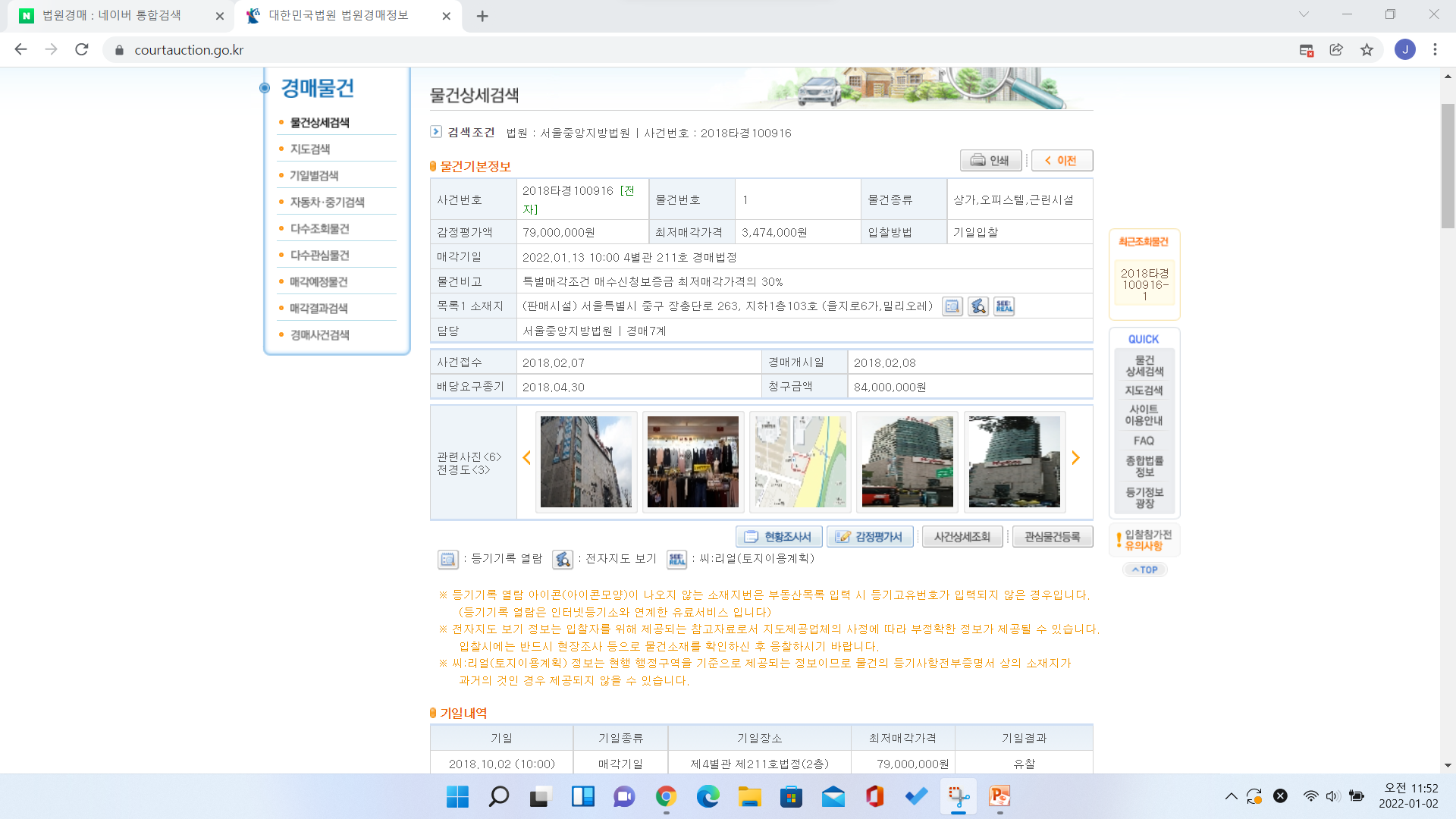Open Windows Start menu
Viewport: 1456px width, 819px height.
(457, 796)
